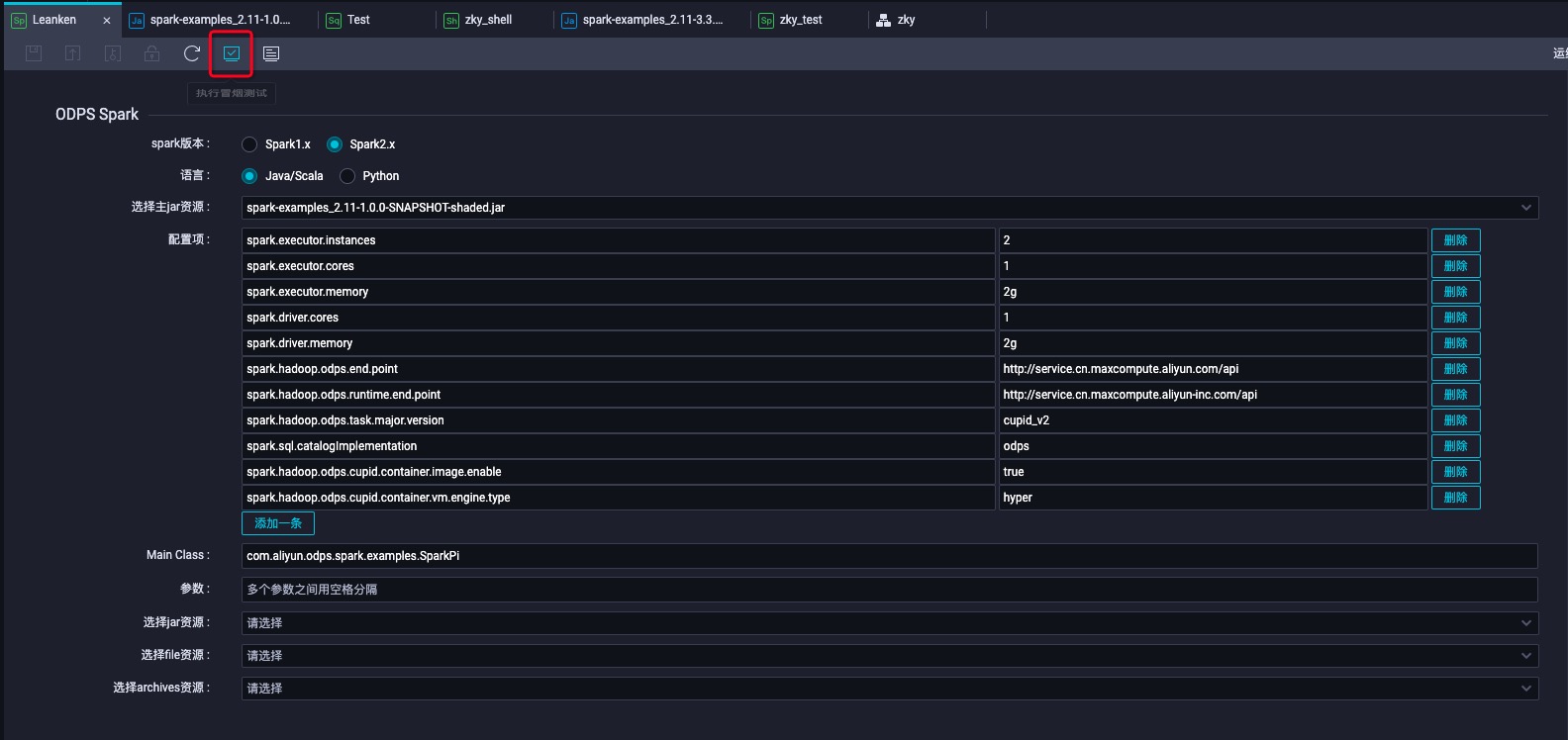Viewport: 1568px width, 740px height.
Task: Edit the spark.executor.cores key field
Action: [619, 266]
